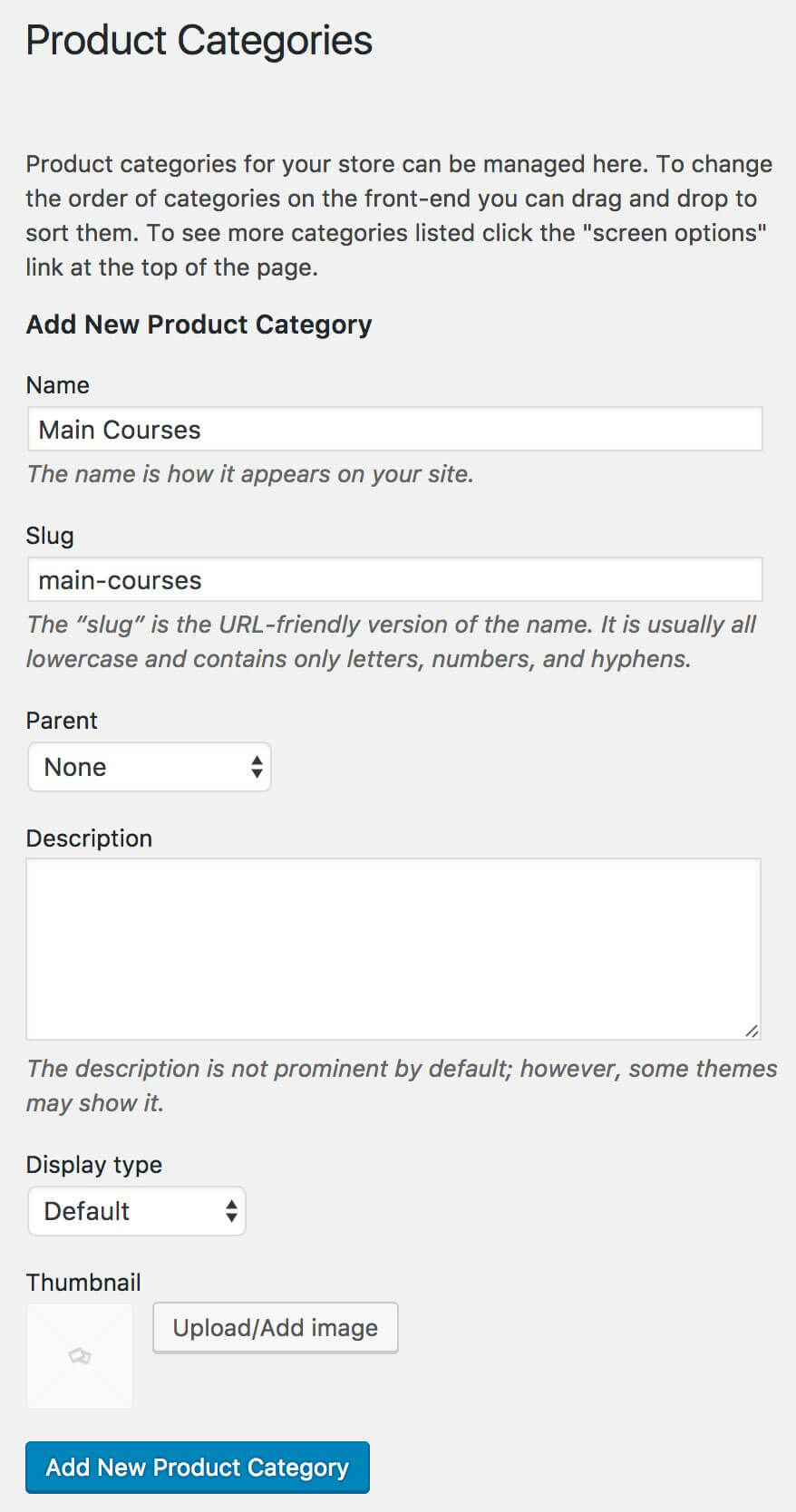Click the intro paragraph about managing categories
This screenshot has width=796, height=1512.
(x=399, y=216)
